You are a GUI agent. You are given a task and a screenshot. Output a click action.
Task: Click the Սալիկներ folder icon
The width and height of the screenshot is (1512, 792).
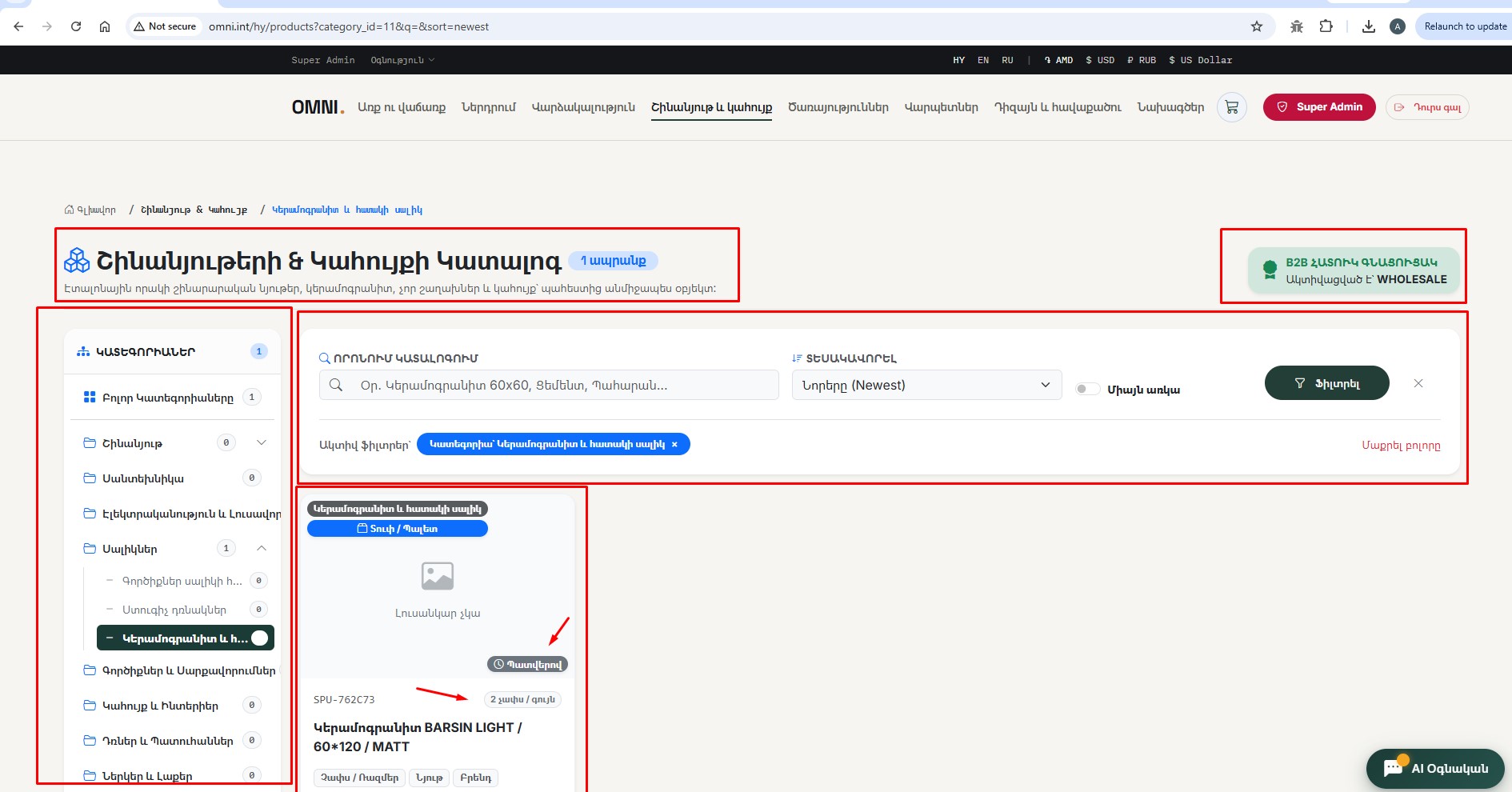coord(90,549)
